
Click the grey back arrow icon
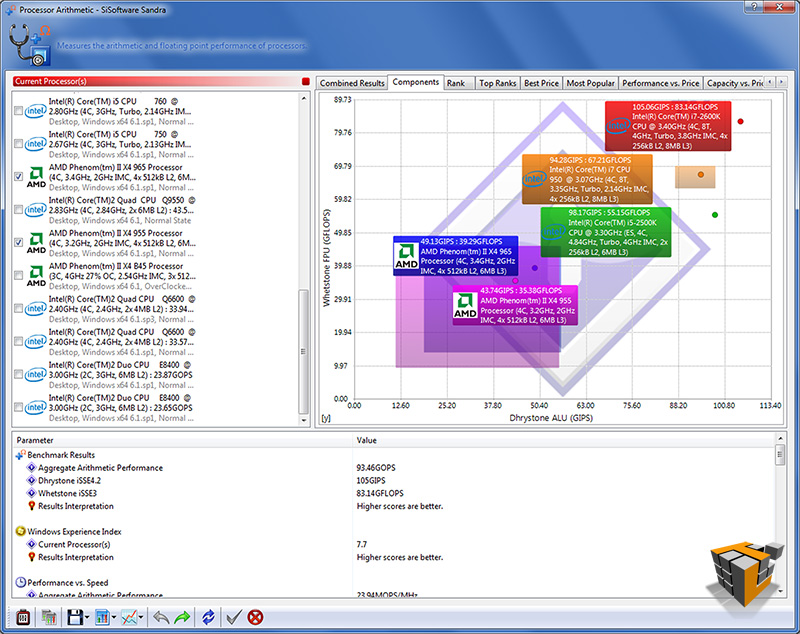[161, 617]
